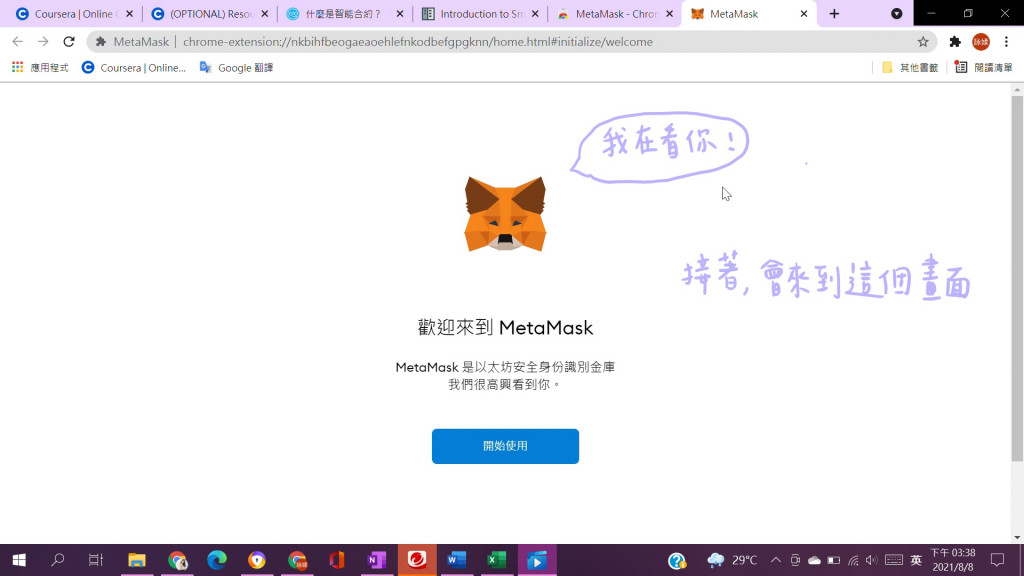Close the MetaMask - Chrome store tab

coord(669,14)
